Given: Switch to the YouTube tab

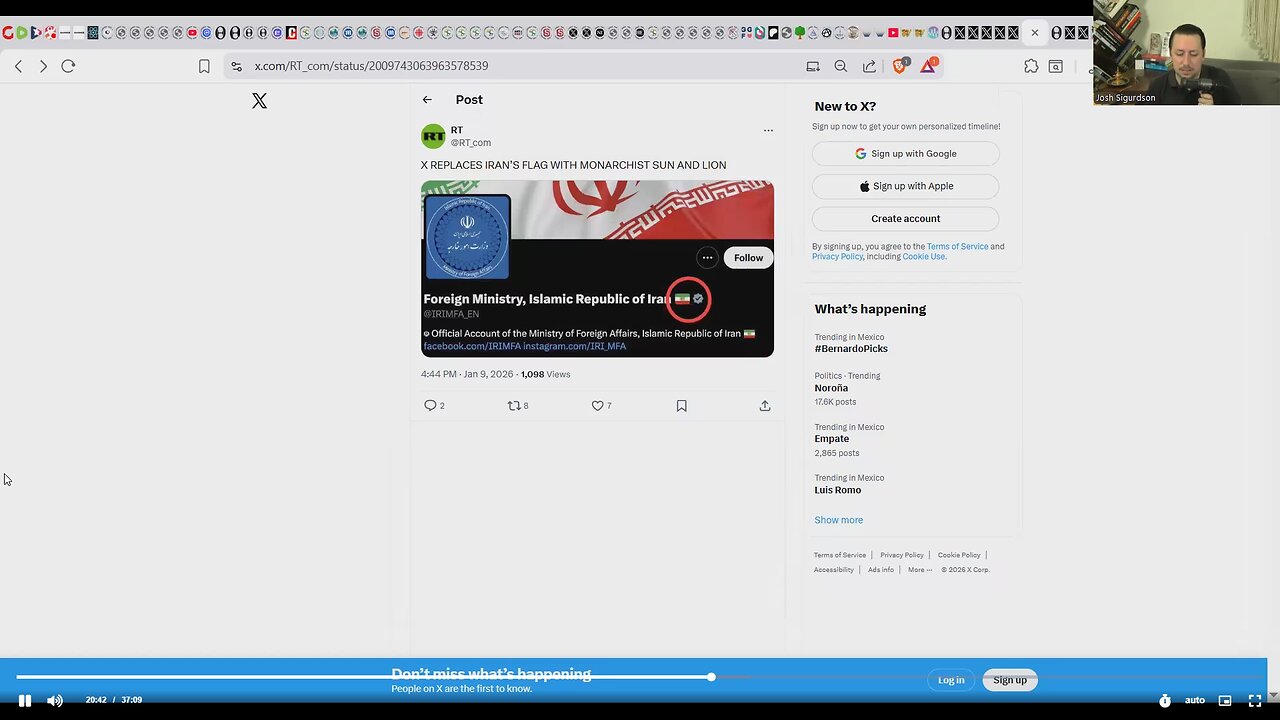Looking at the screenshot, I should pyautogui.click(x=893, y=33).
